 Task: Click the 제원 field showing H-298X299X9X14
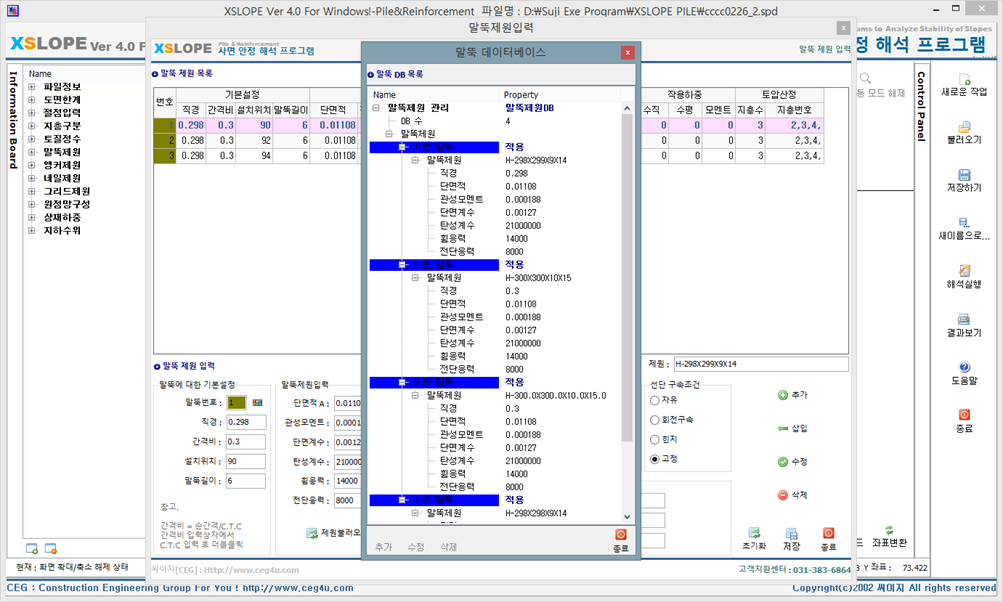click(x=761, y=364)
